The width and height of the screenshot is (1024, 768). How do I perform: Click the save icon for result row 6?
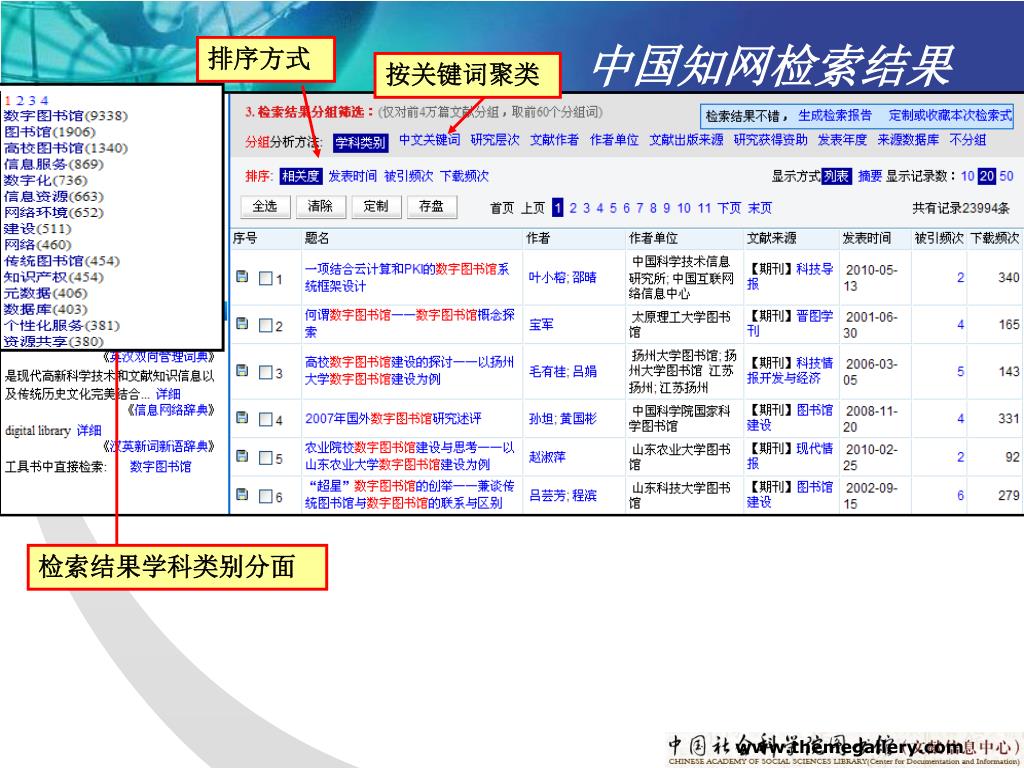tap(242, 495)
